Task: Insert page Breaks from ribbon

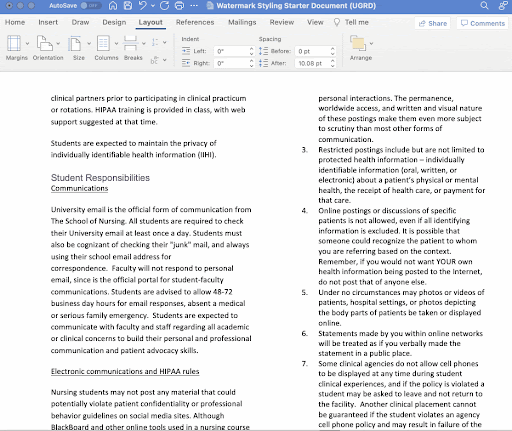Action: [133, 48]
